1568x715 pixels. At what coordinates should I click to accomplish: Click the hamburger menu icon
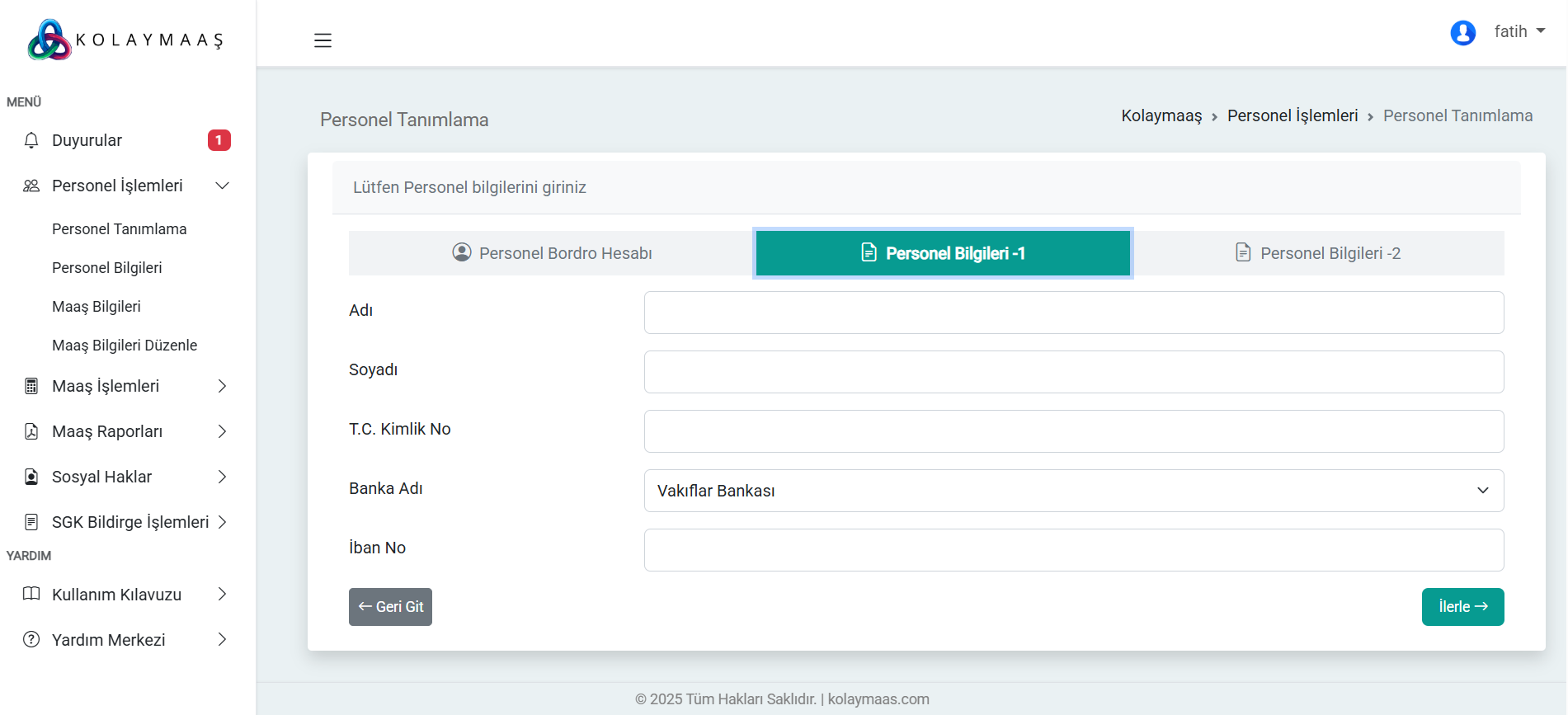pos(323,40)
